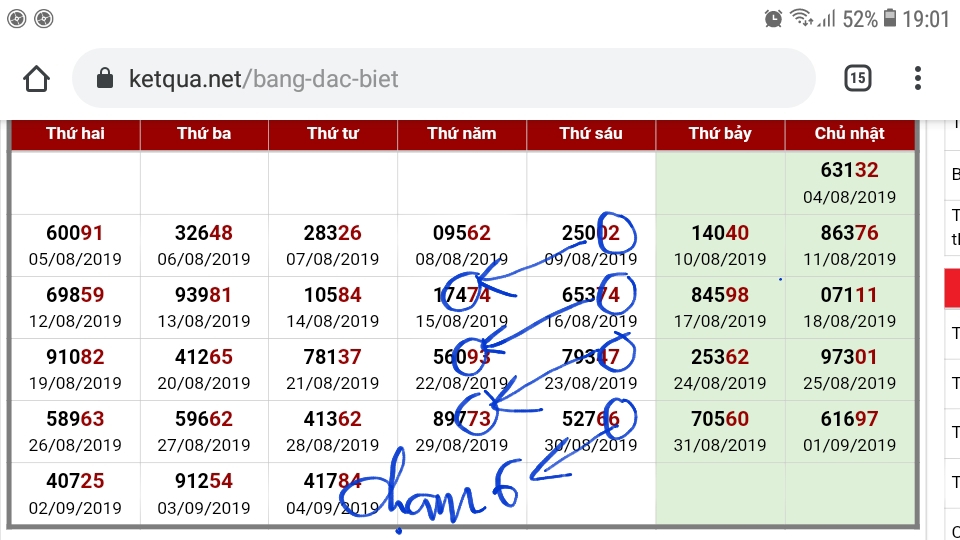
Task: Tap the Wi-Fi status bar icon
Action: pyautogui.click(x=801, y=18)
